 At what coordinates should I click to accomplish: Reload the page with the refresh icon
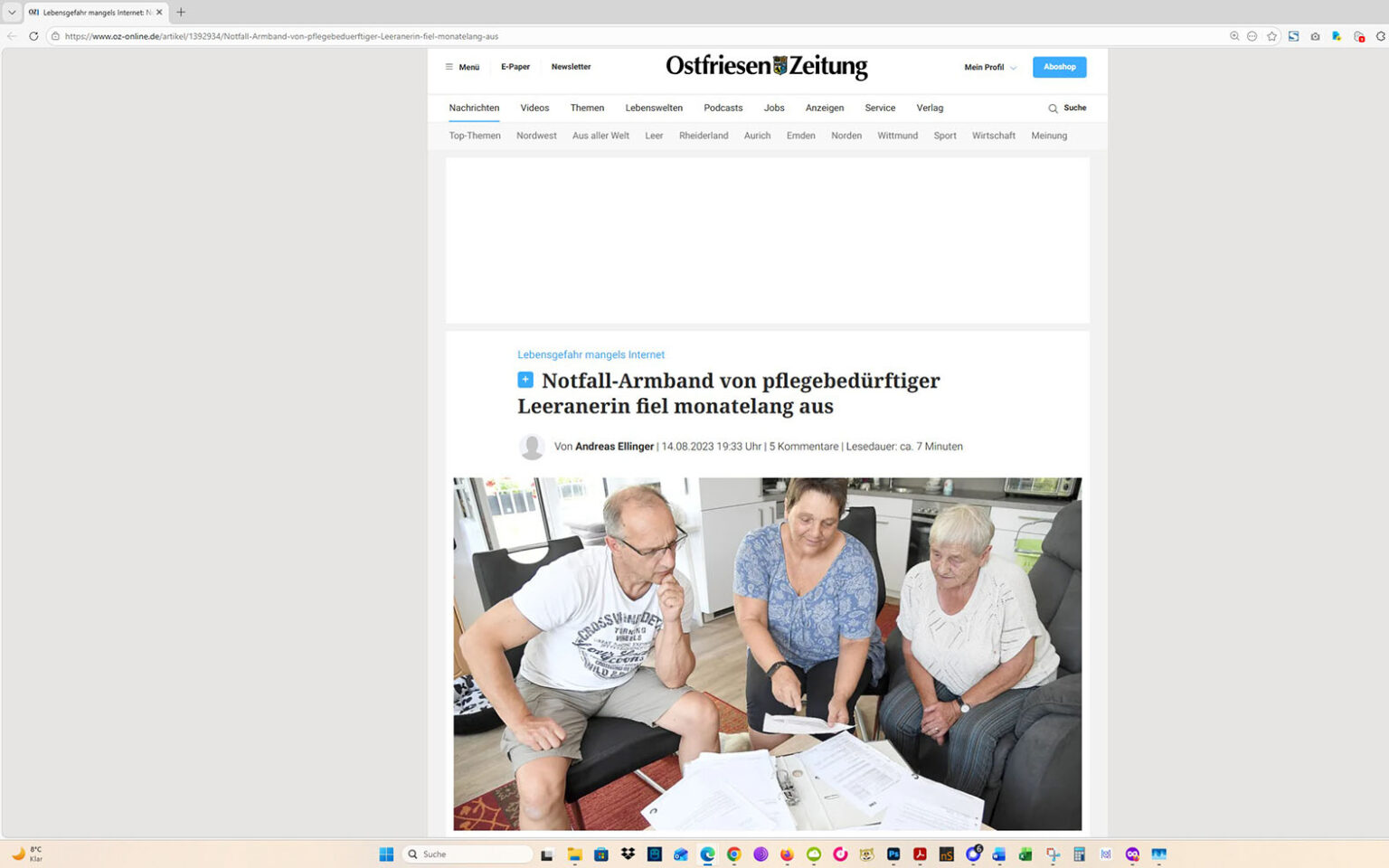point(33,36)
